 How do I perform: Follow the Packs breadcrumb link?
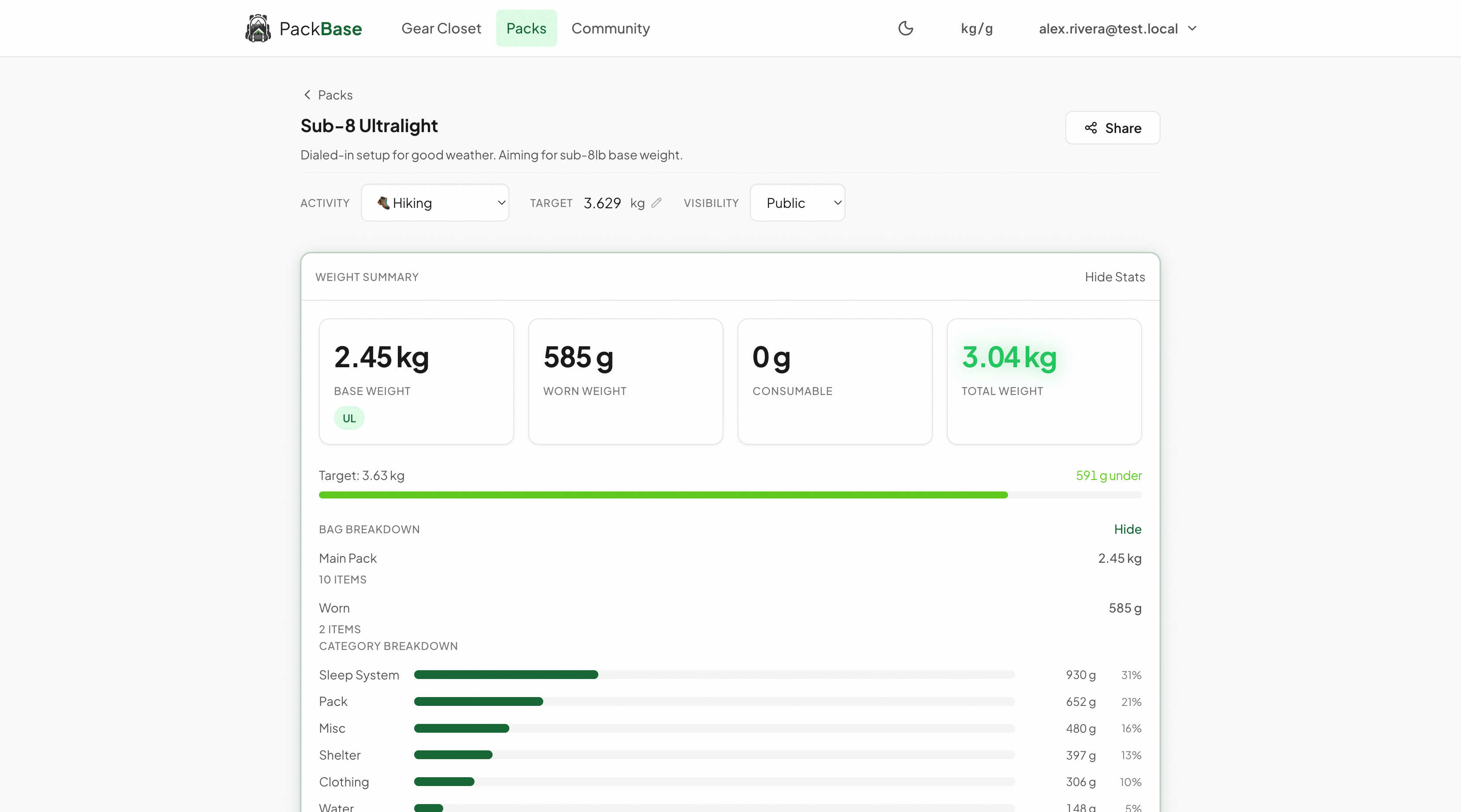click(x=335, y=95)
